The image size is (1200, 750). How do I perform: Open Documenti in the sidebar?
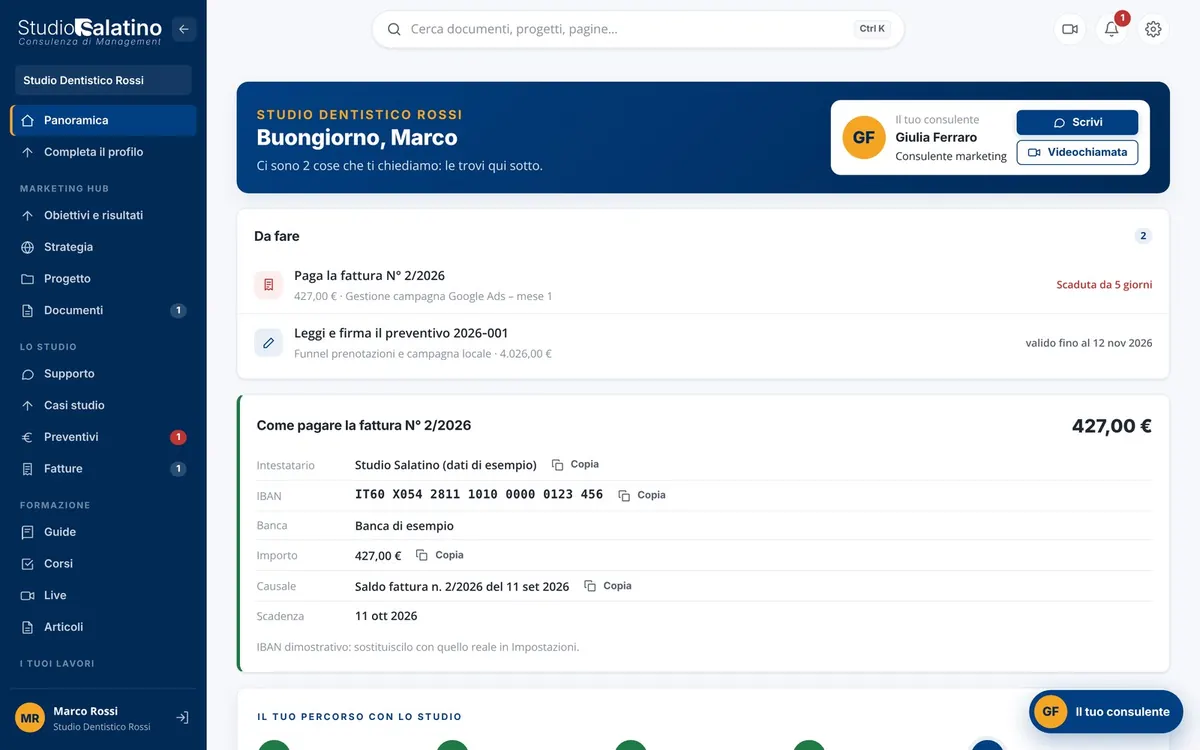[103, 310]
